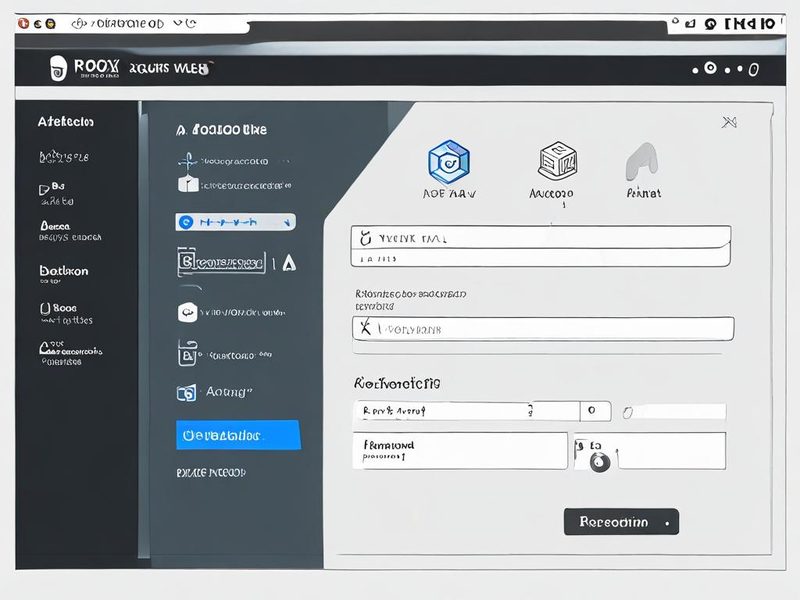Click the white speech bubble icon

(x=187, y=312)
